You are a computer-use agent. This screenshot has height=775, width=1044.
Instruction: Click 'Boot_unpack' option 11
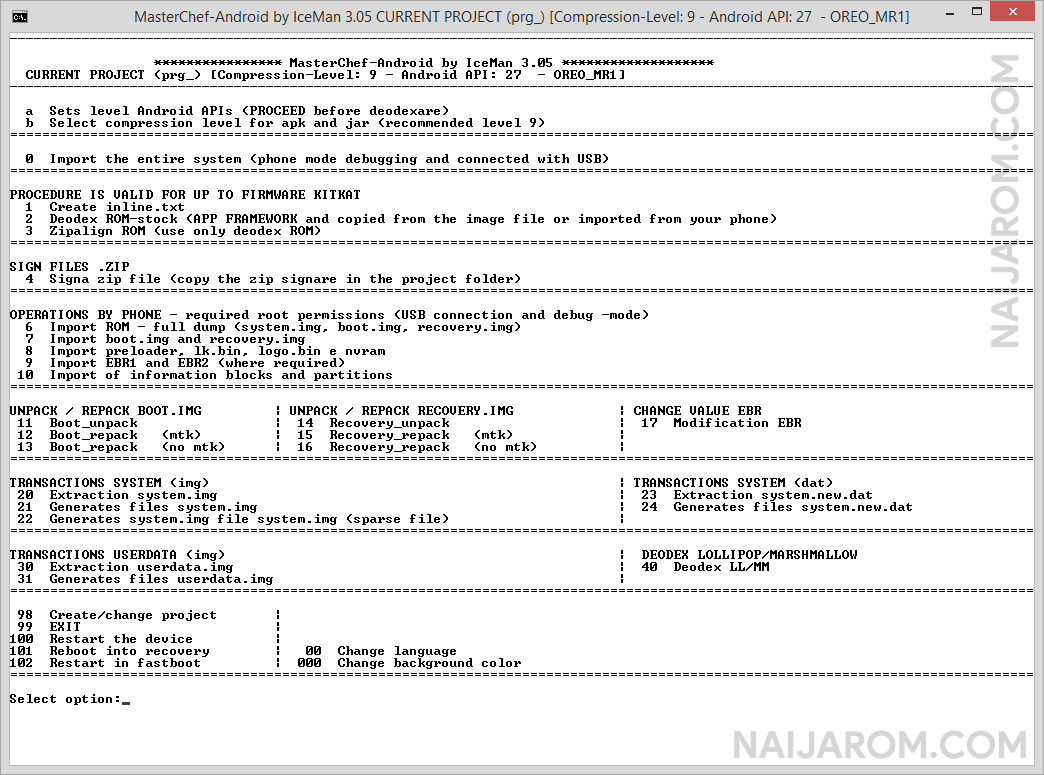77,423
